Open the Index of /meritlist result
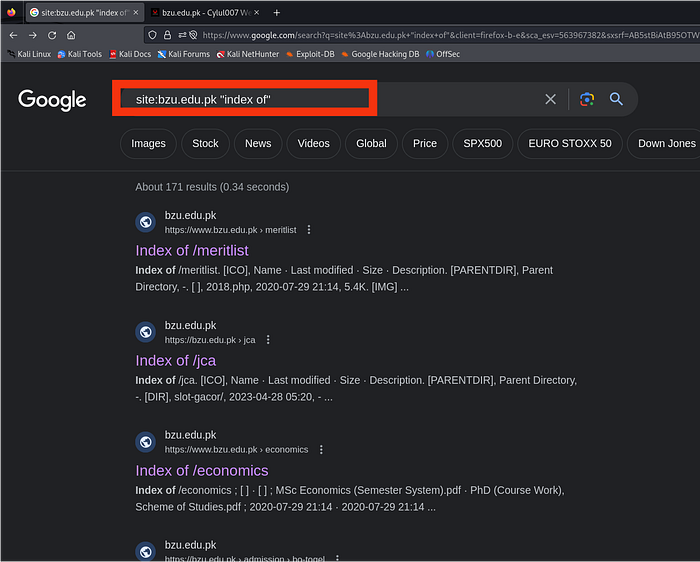 (x=192, y=250)
